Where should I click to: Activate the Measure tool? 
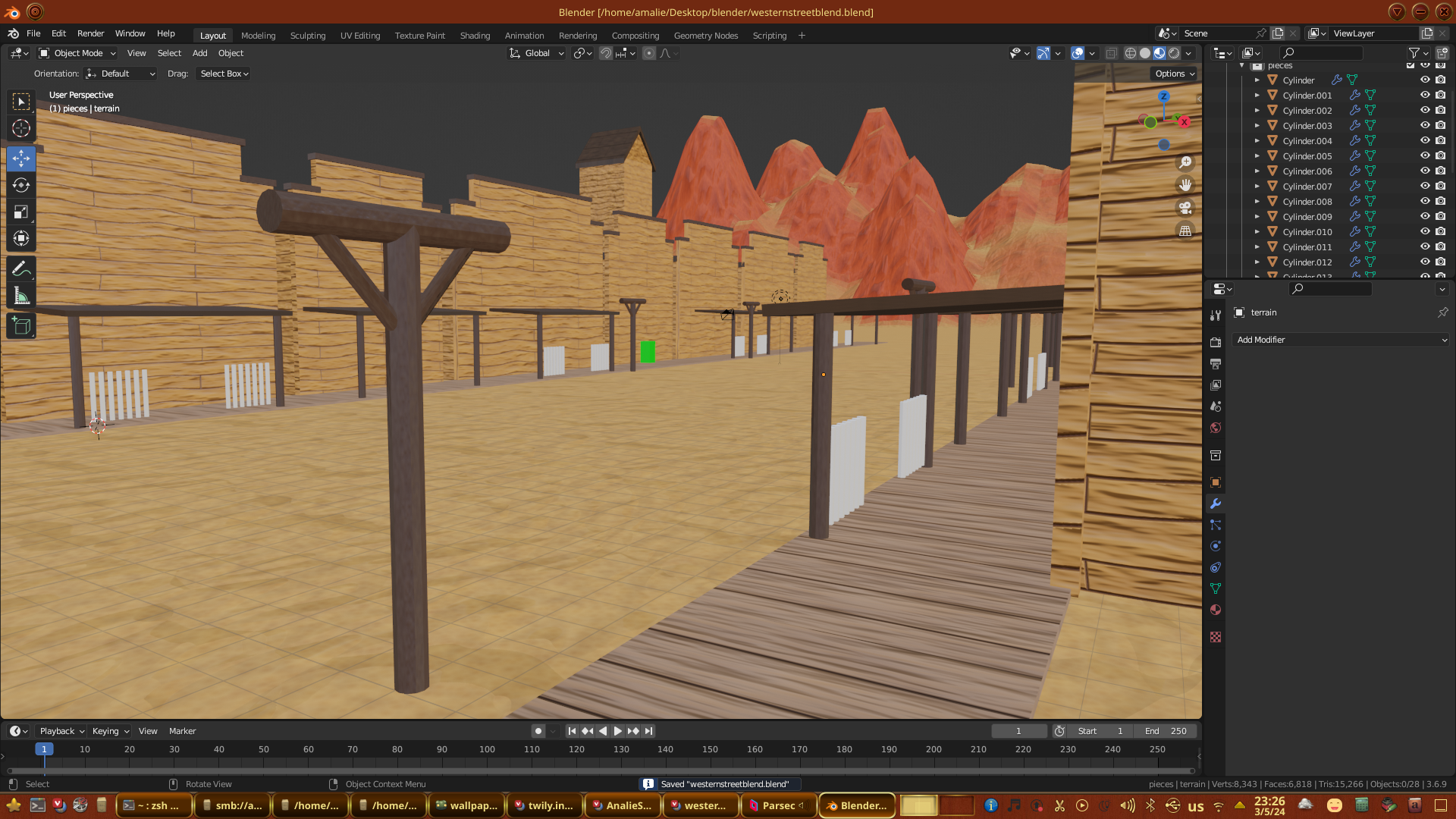[21, 297]
